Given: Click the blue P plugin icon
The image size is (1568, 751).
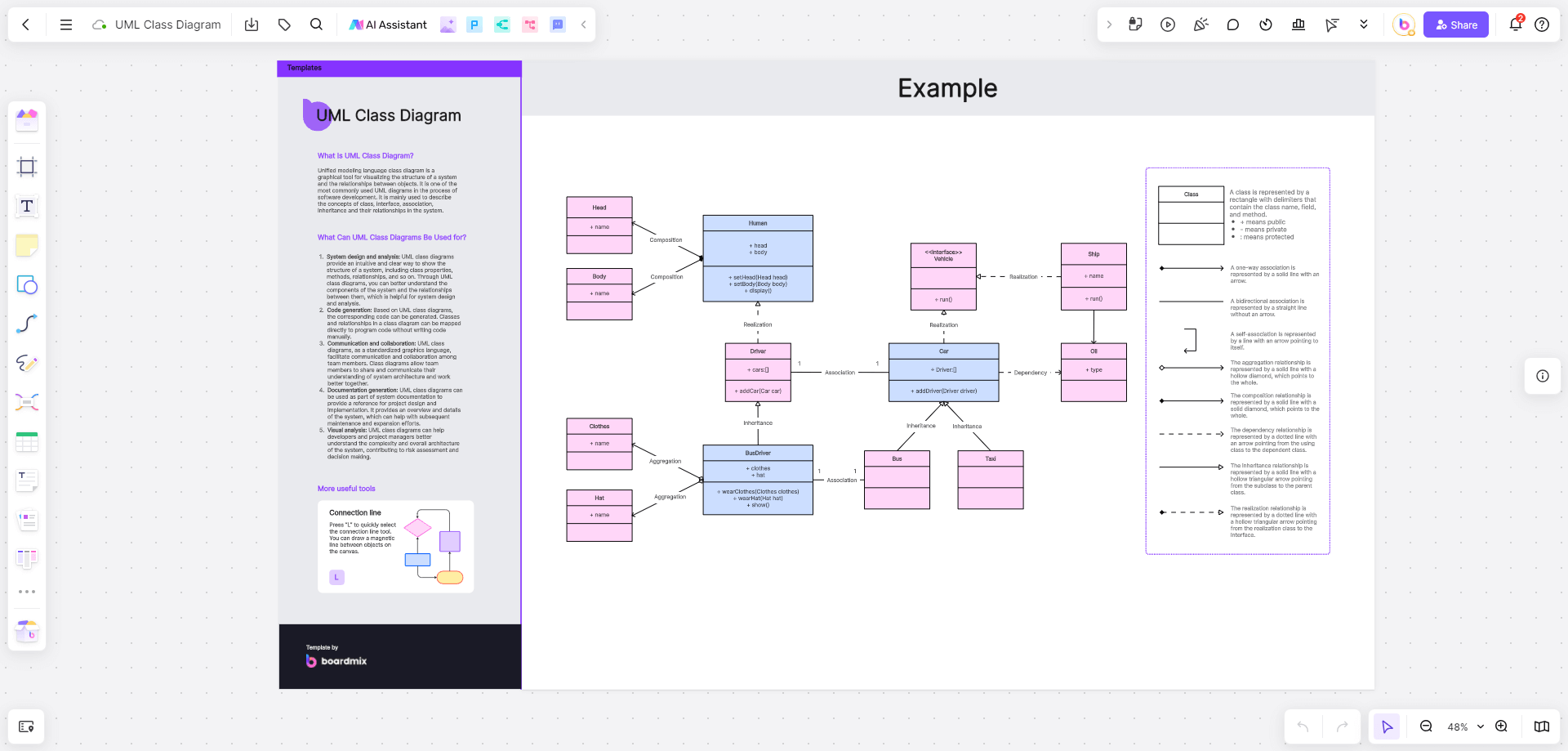Looking at the screenshot, I should 474,25.
